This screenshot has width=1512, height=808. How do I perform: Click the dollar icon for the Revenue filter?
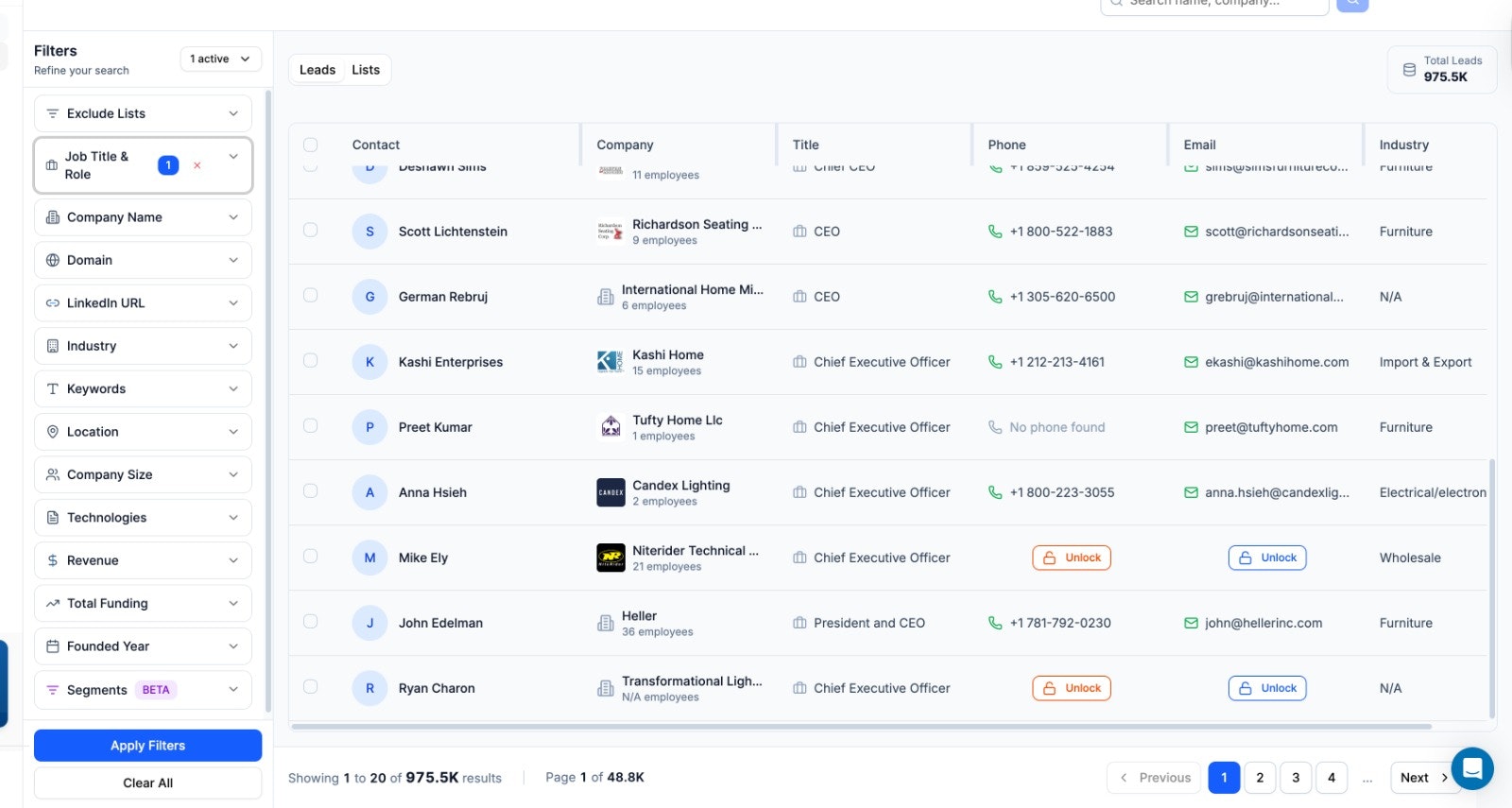point(53,560)
